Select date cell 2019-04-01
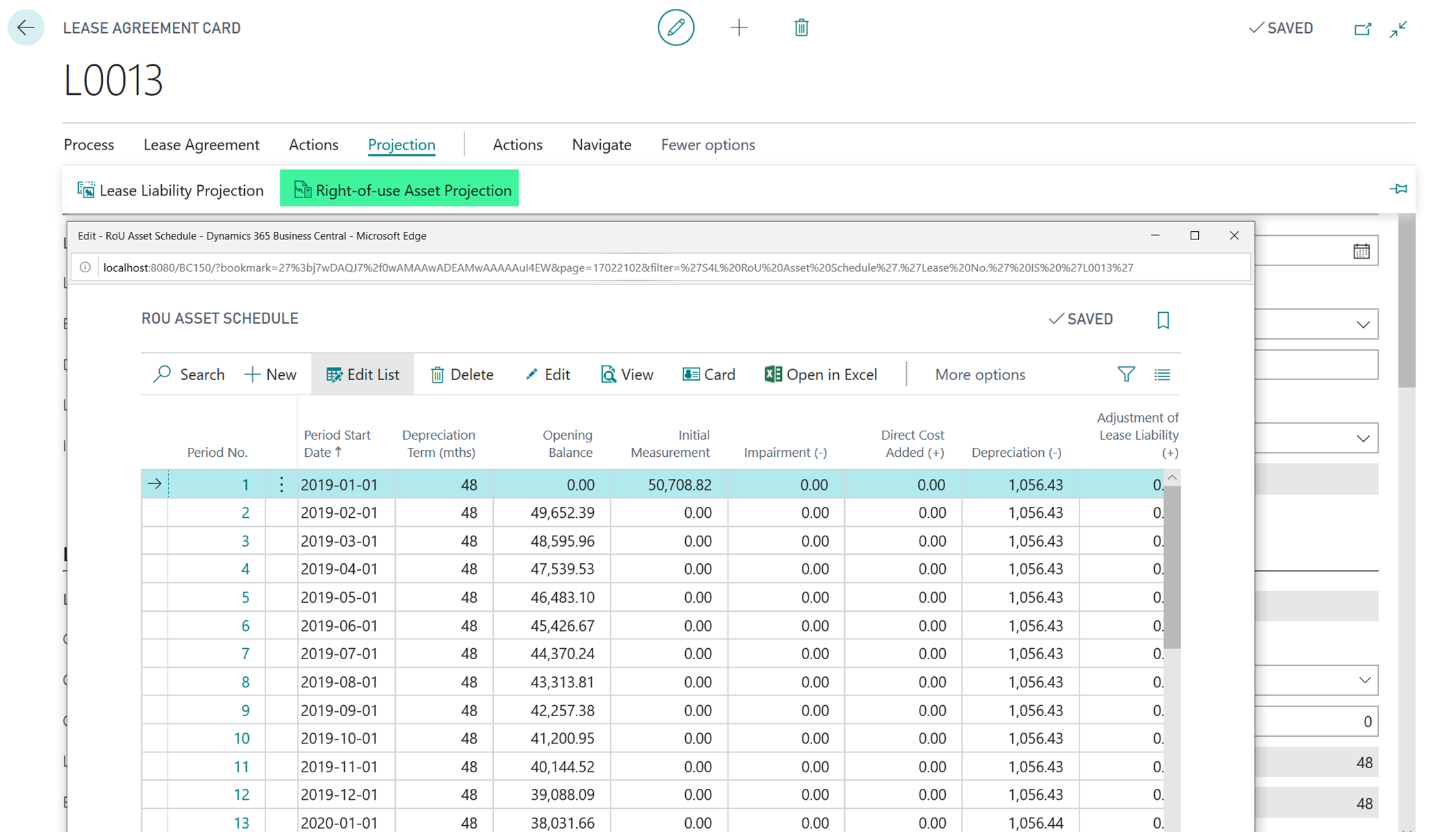The image size is (1456, 832). pos(346,569)
